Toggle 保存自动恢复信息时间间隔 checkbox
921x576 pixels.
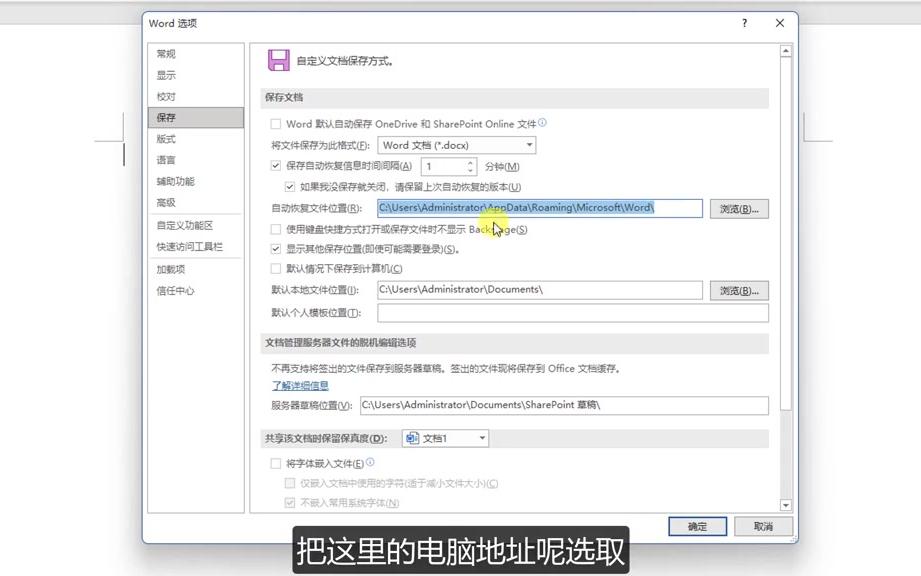pos(275,166)
